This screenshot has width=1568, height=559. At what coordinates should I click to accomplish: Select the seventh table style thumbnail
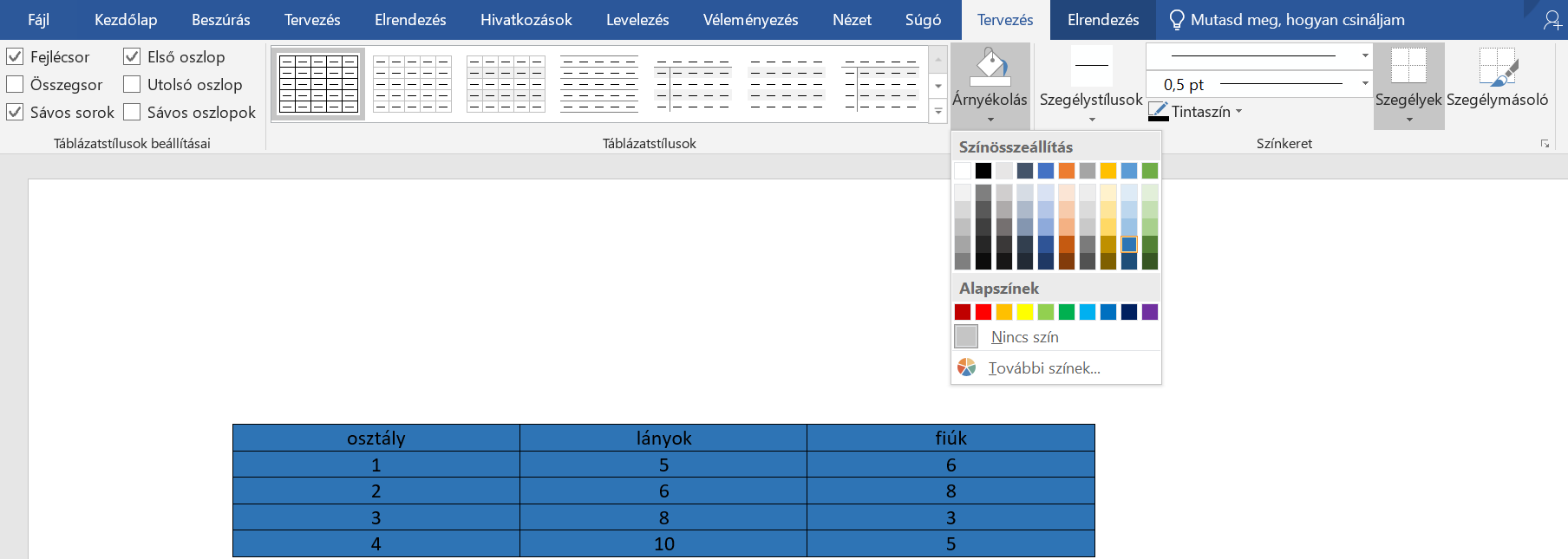(x=880, y=84)
